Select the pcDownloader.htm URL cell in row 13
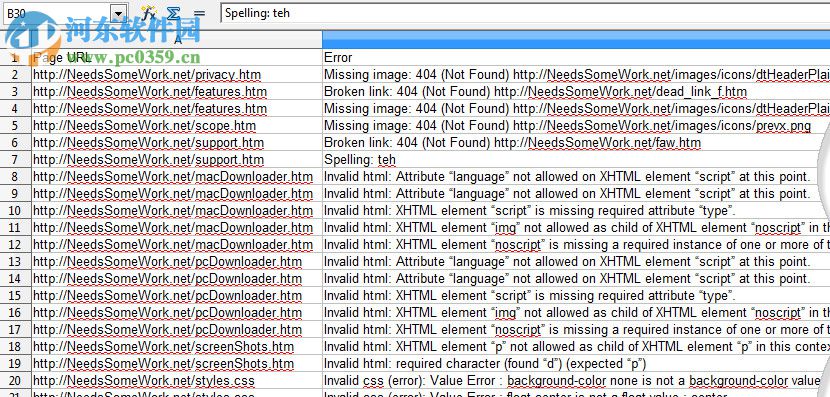The height and width of the screenshot is (397, 830). pyautogui.click(x=177, y=261)
